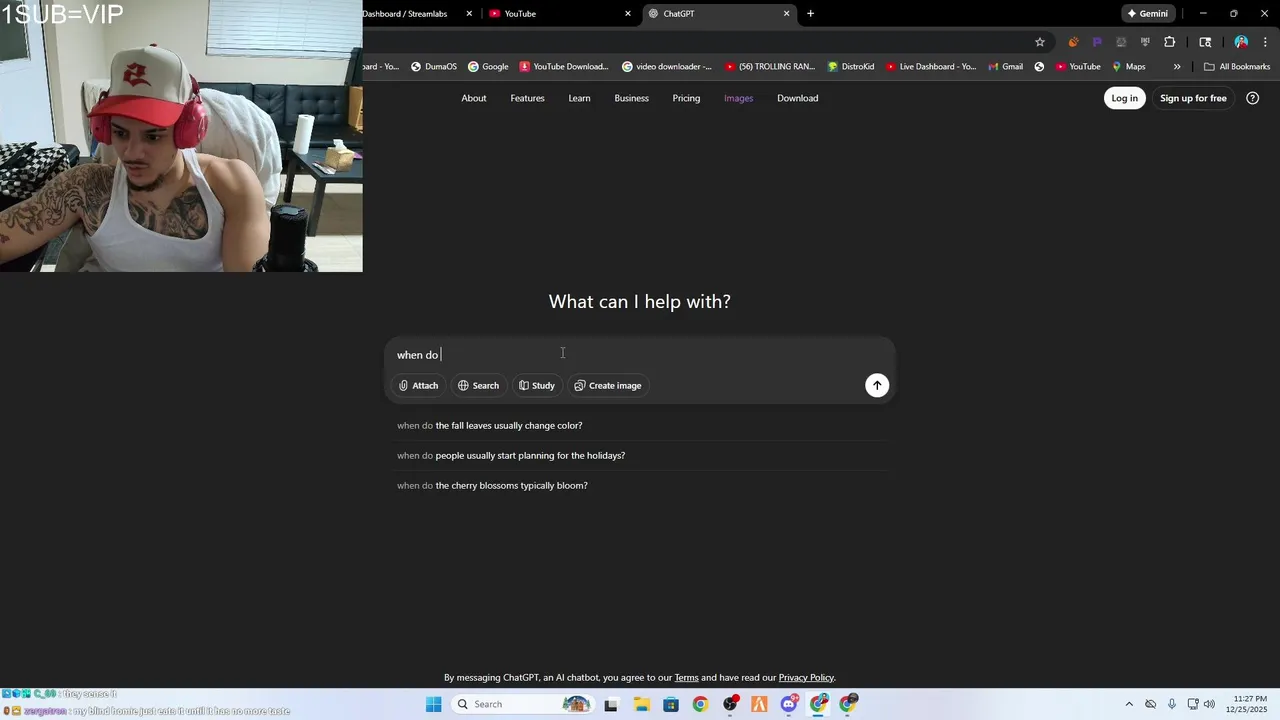
Task: Click the Log in button
Action: click(x=1125, y=98)
